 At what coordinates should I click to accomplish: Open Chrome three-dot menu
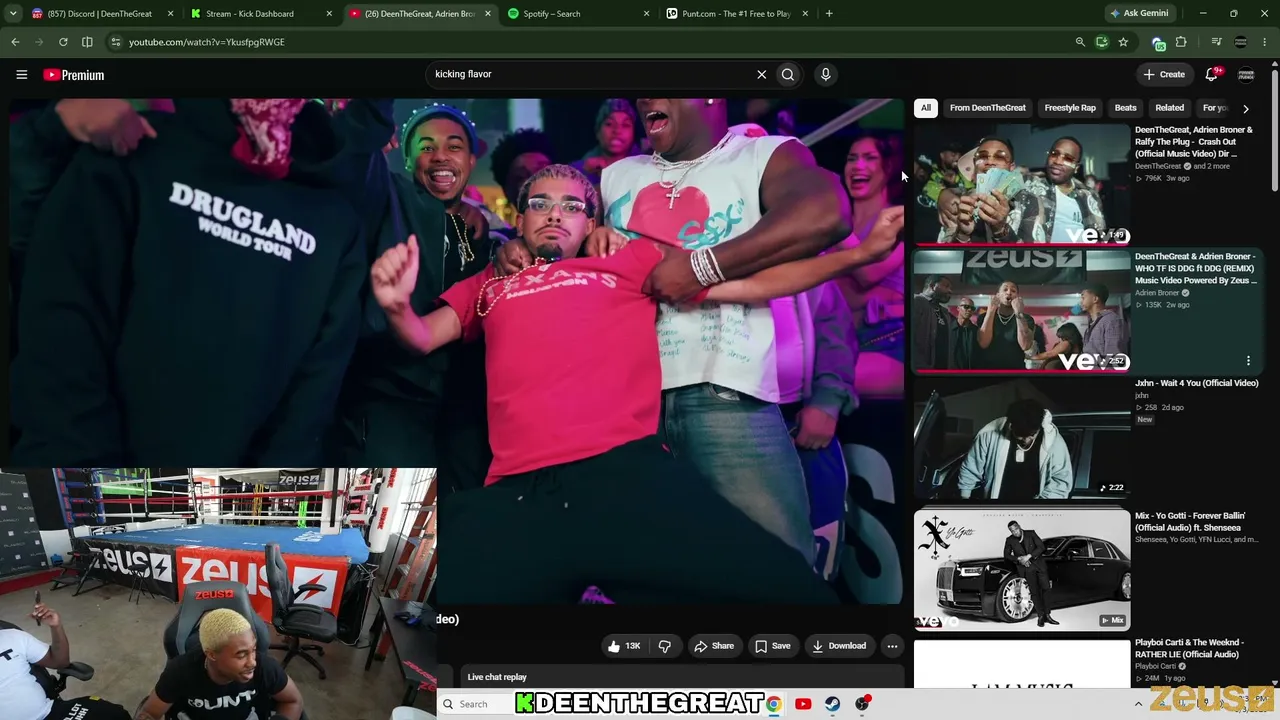pos(1265,42)
